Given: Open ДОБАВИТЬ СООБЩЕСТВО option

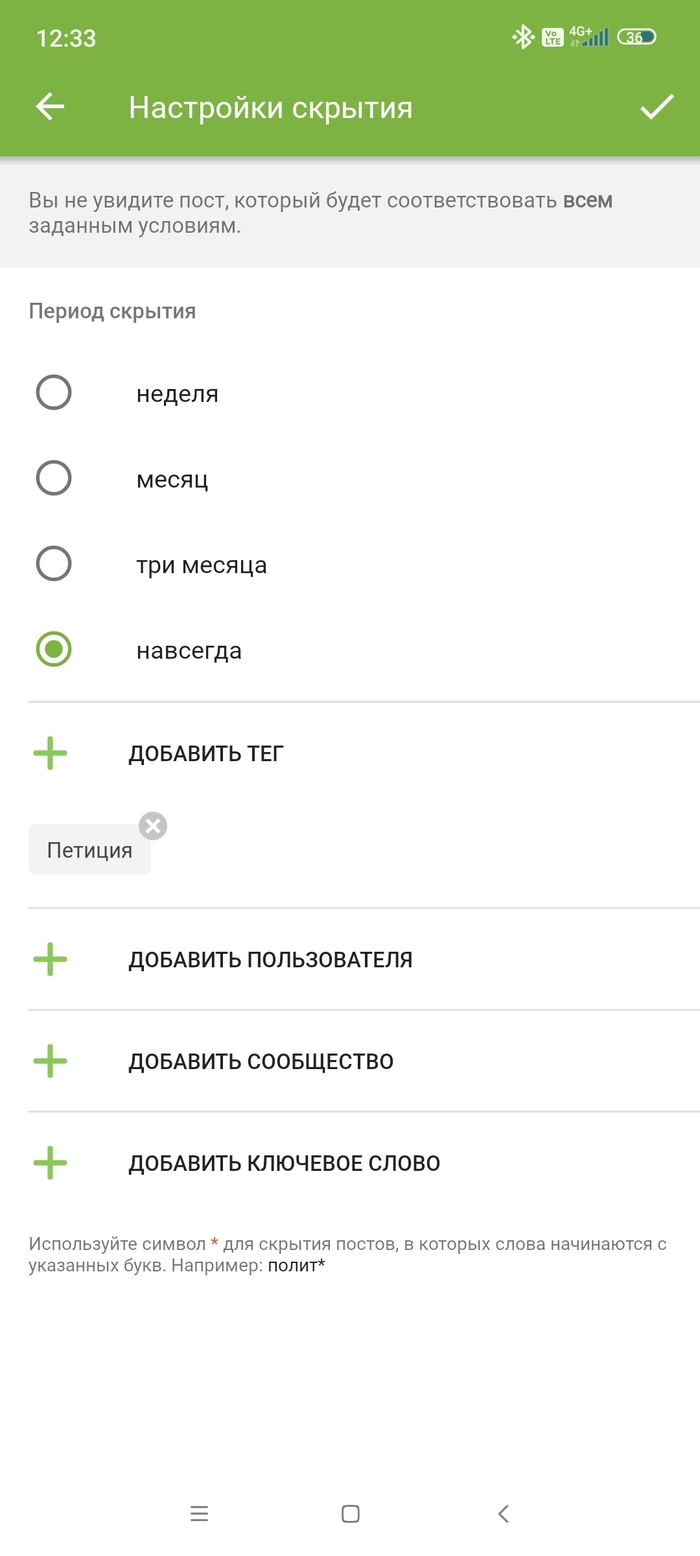Looking at the screenshot, I should [x=261, y=1061].
